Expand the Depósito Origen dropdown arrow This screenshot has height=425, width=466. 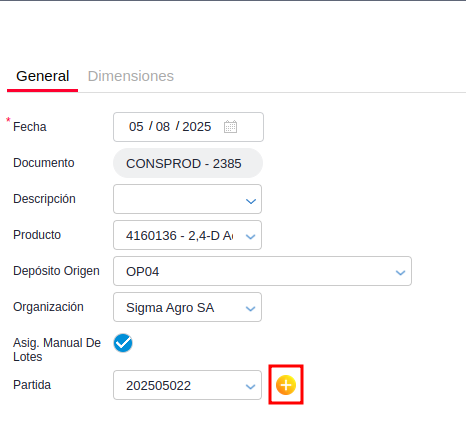click(x=400, y=273)
